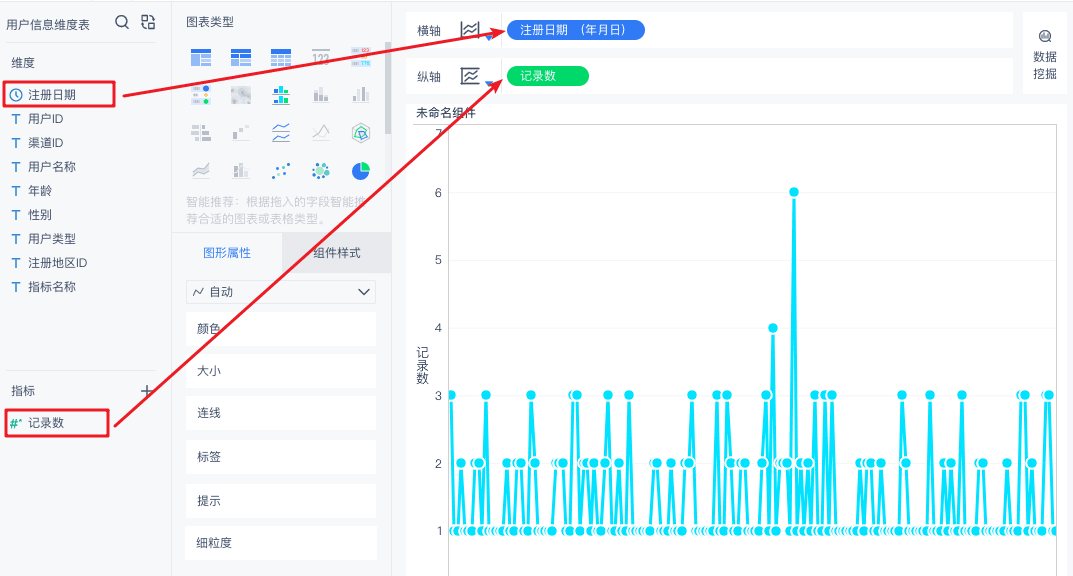Click the 注册日期（年月日）pill in 横轴
This screenshot has height=576, width=1073.
pyautogui.click(x=576, y=30)
